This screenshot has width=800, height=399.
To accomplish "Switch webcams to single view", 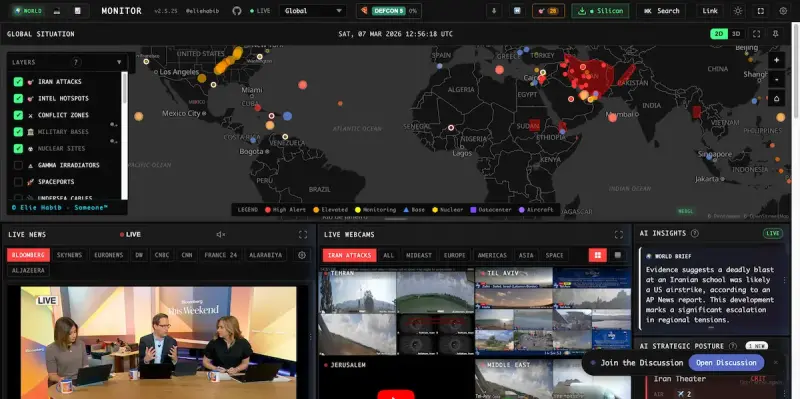I will coord(617,255).
